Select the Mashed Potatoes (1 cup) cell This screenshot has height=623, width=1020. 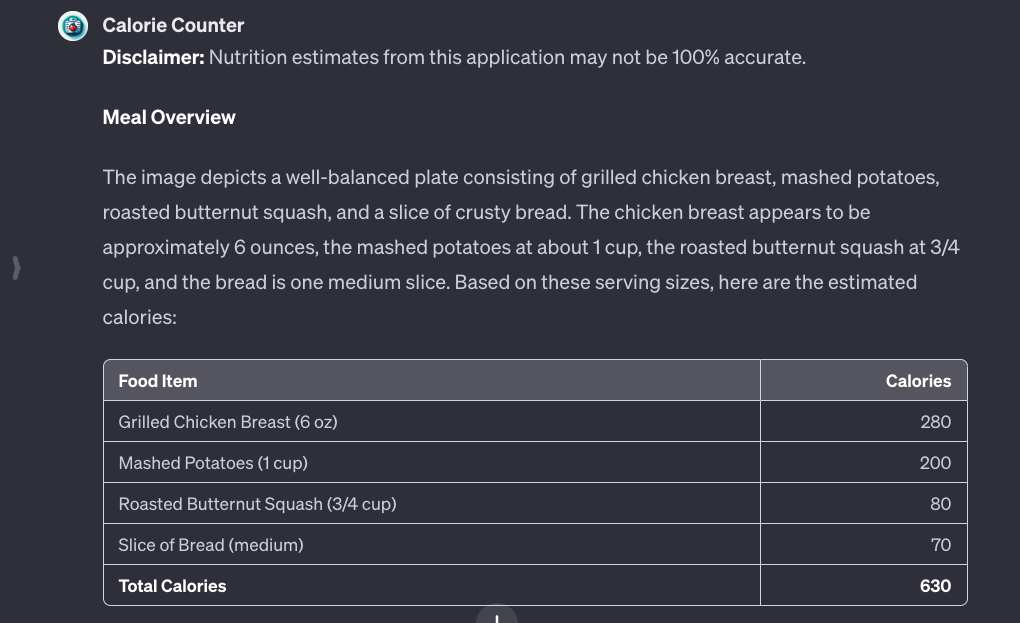pos(431,462)
